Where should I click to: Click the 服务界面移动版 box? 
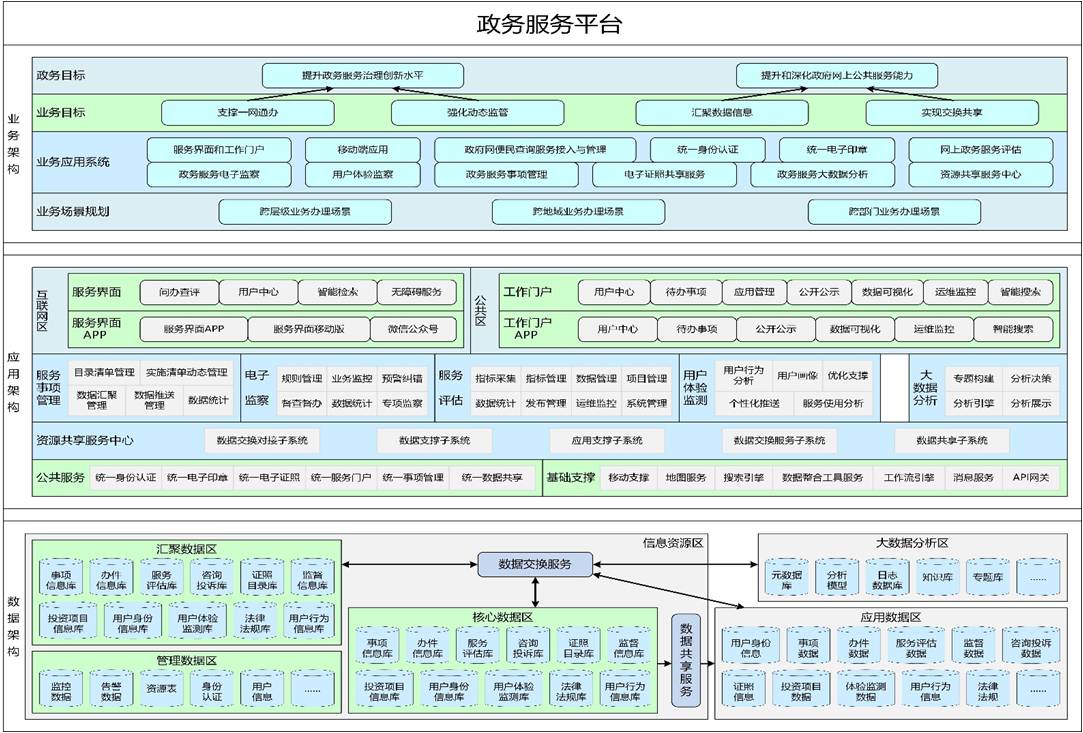pyautogui.click(x=309, y=329)
